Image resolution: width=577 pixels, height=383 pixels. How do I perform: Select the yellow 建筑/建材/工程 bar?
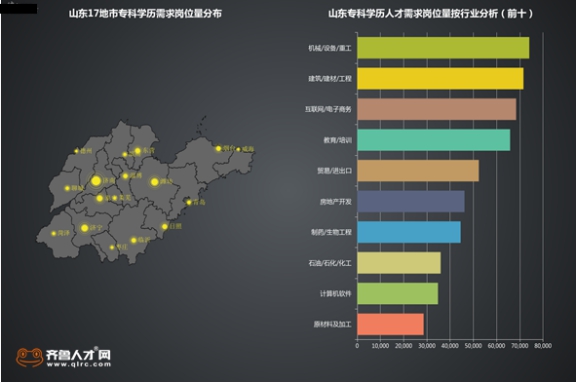coord(440,78)
